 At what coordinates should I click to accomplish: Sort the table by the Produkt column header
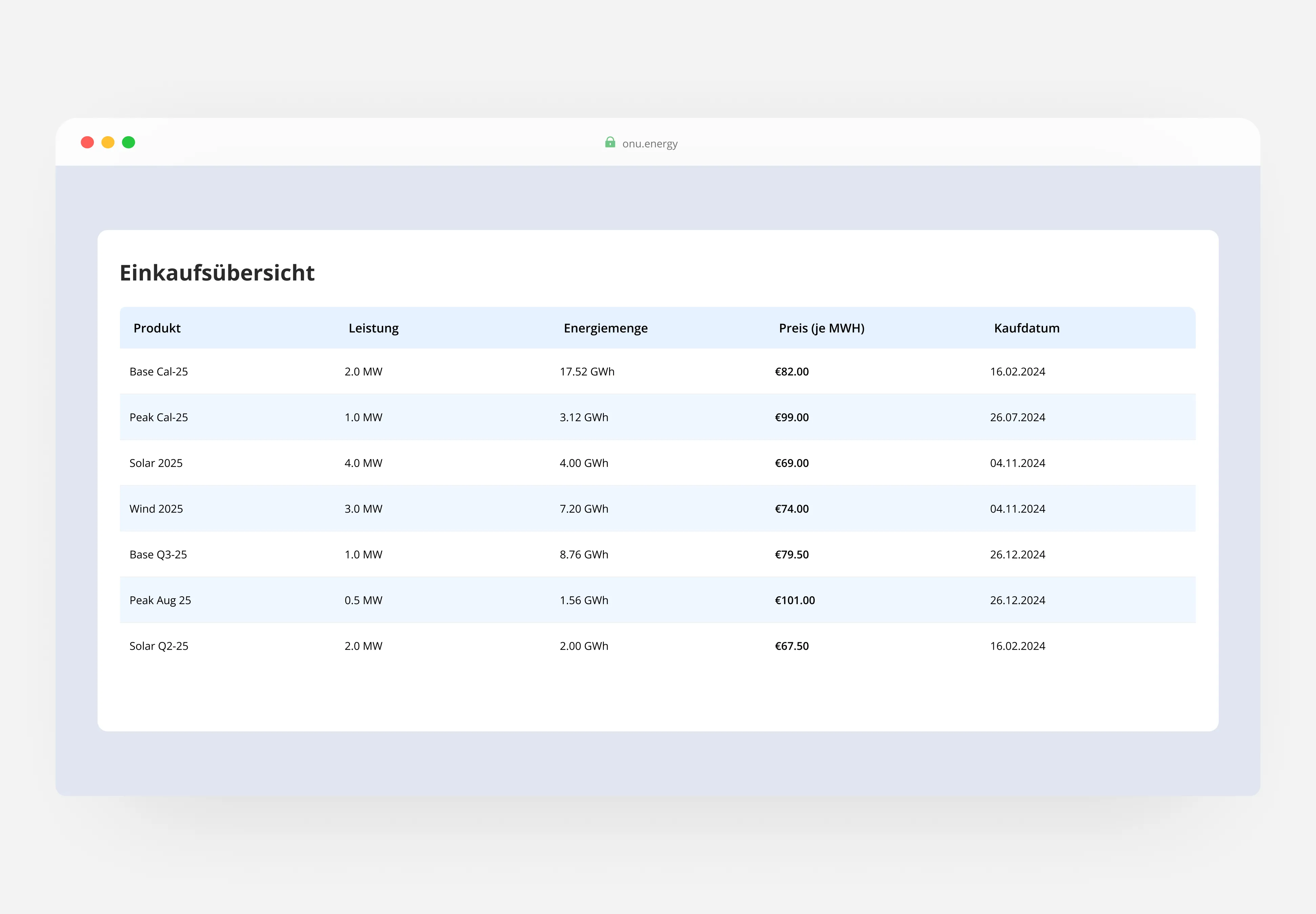pyautogui.click(x=157, y=328)
